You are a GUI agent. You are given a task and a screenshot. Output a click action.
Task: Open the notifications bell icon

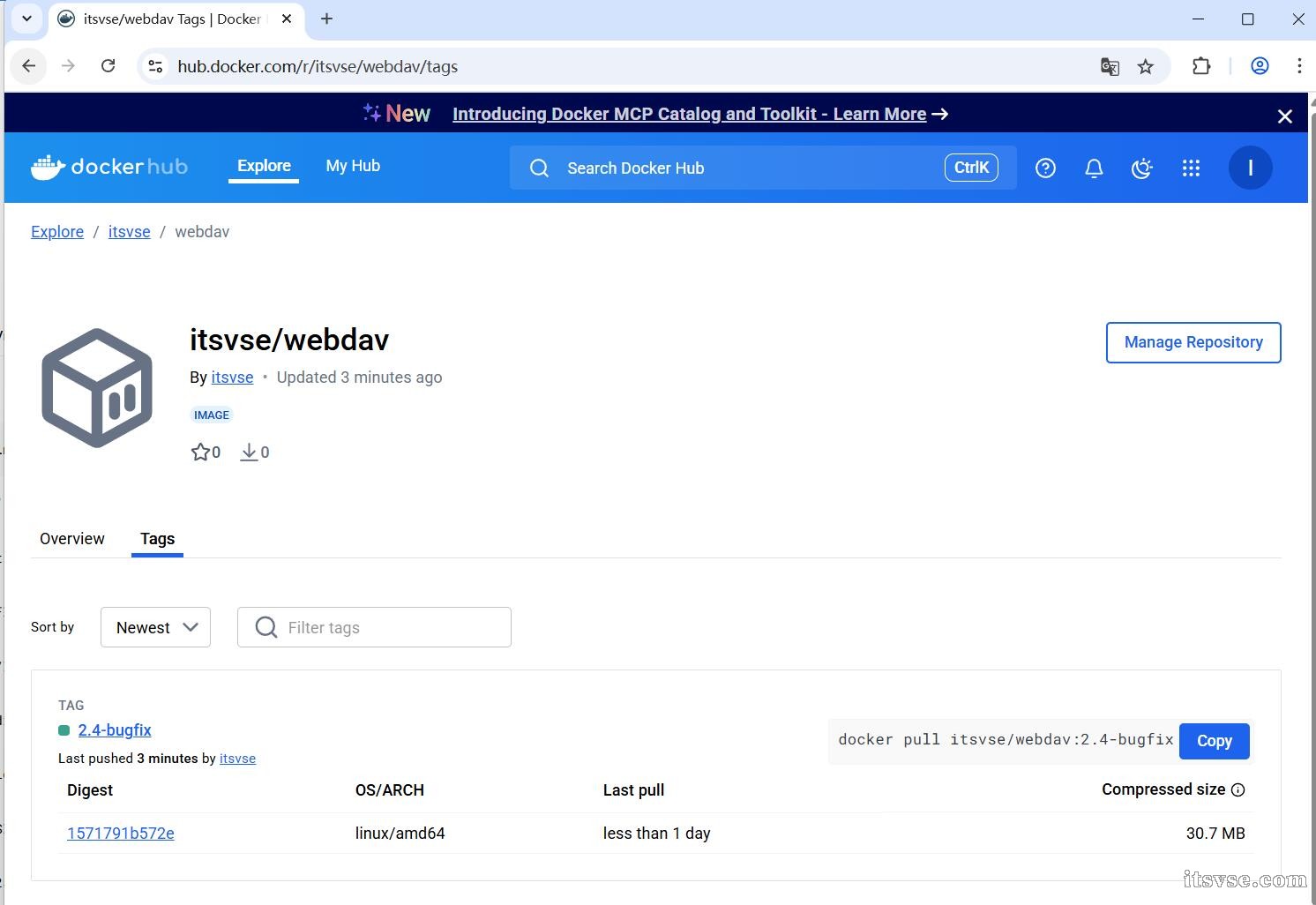click(1094, 168)
